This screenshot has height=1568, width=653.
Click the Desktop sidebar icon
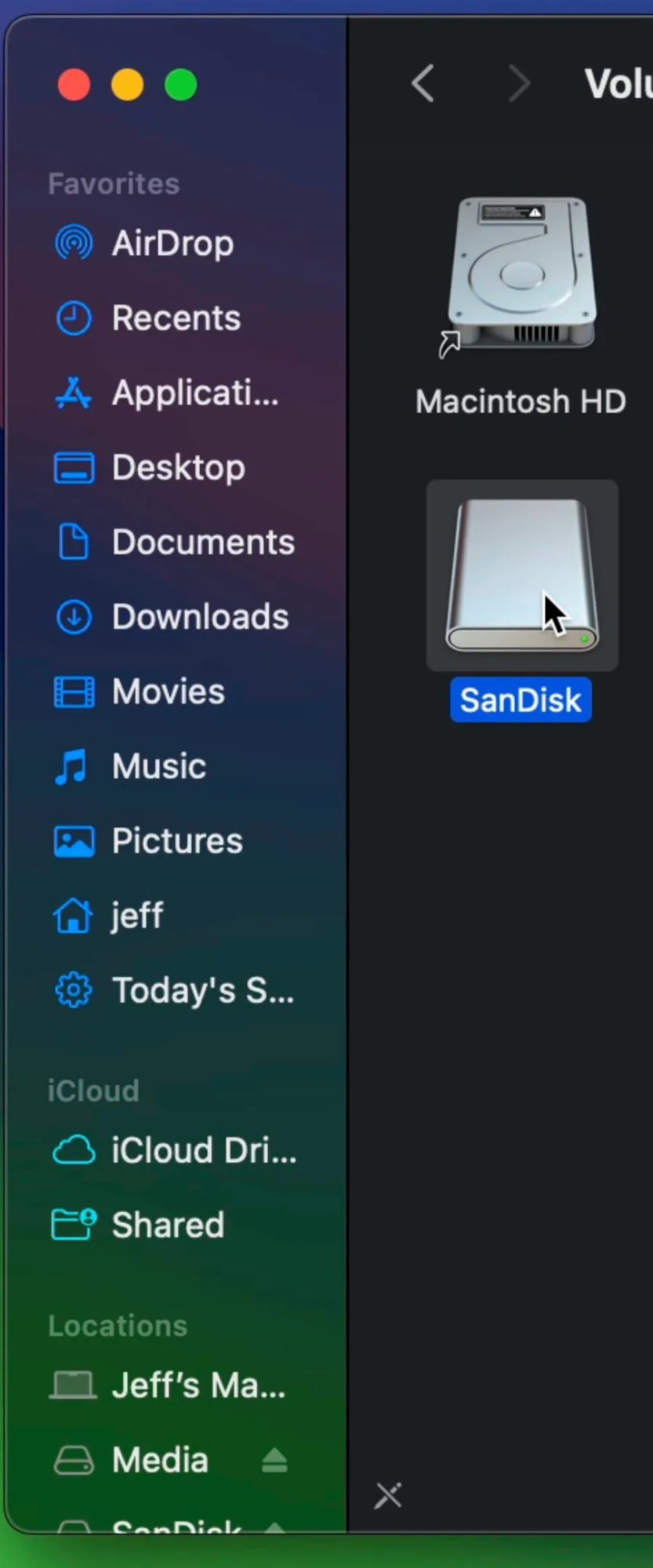[x=74, y=468]
